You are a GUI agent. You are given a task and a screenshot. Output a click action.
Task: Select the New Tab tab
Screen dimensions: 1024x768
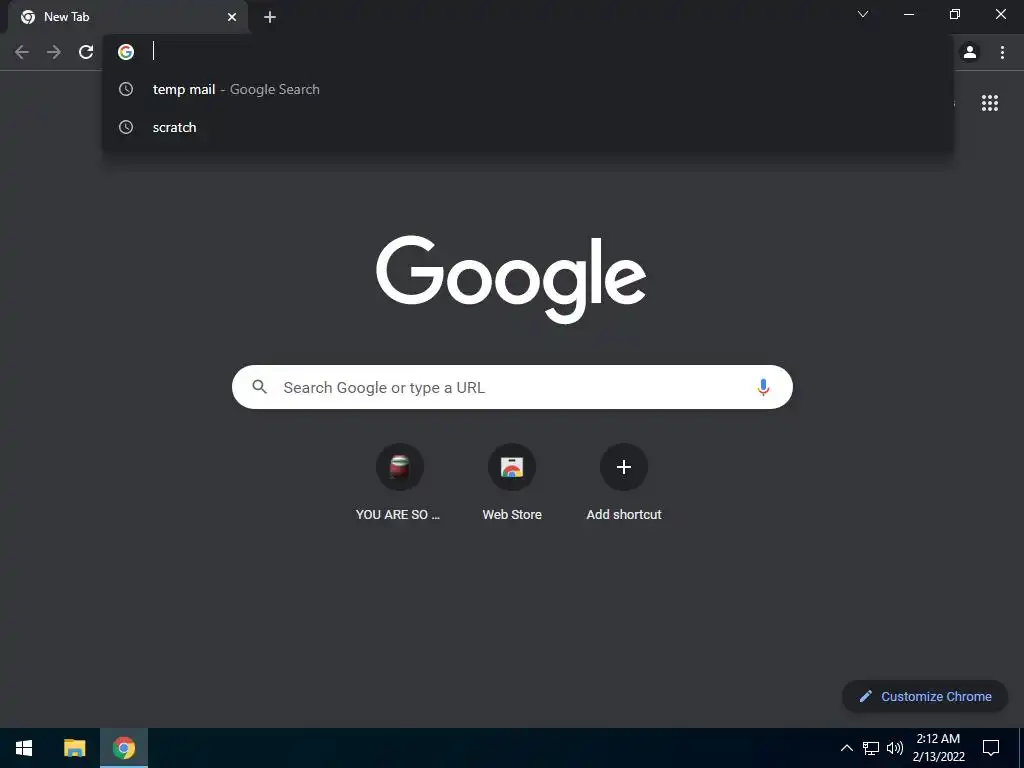tap(128, 17)
